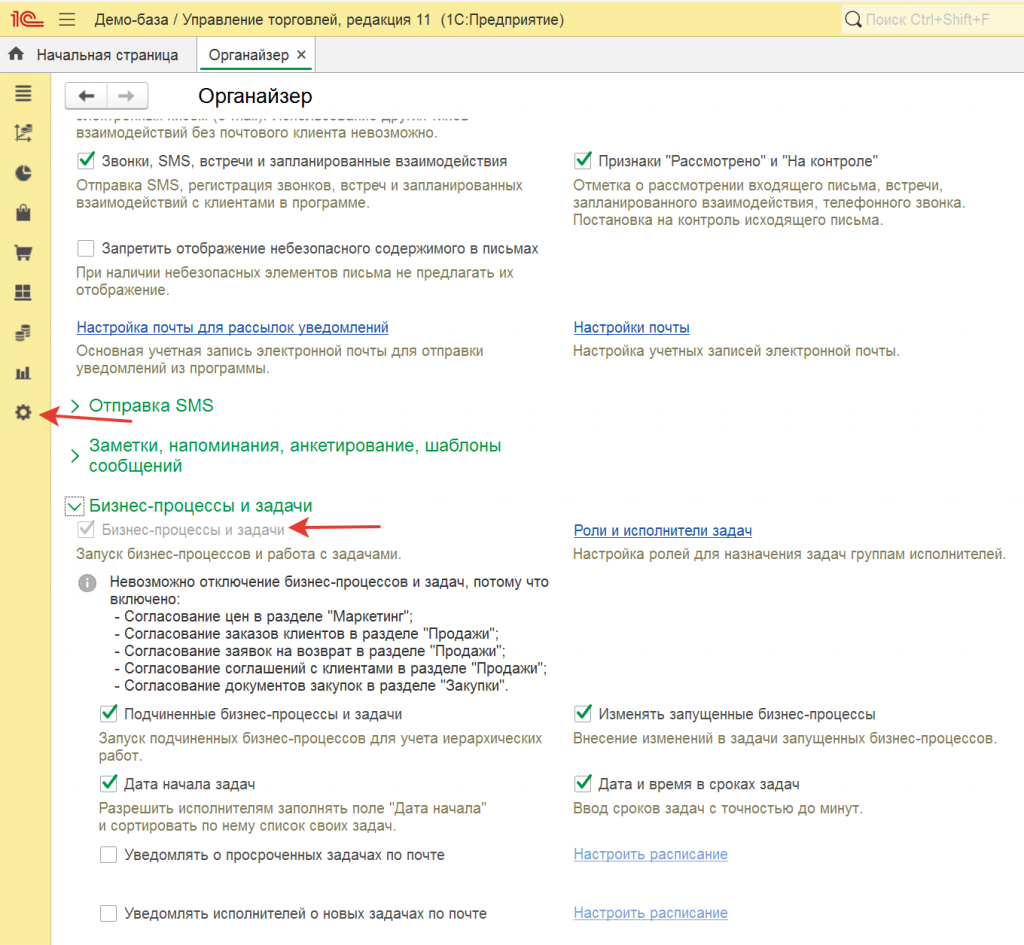Toggle 'Признаки Рассмотрено и На контроле' checkbox
This screenshot has height=945, width=1024.
583,161
